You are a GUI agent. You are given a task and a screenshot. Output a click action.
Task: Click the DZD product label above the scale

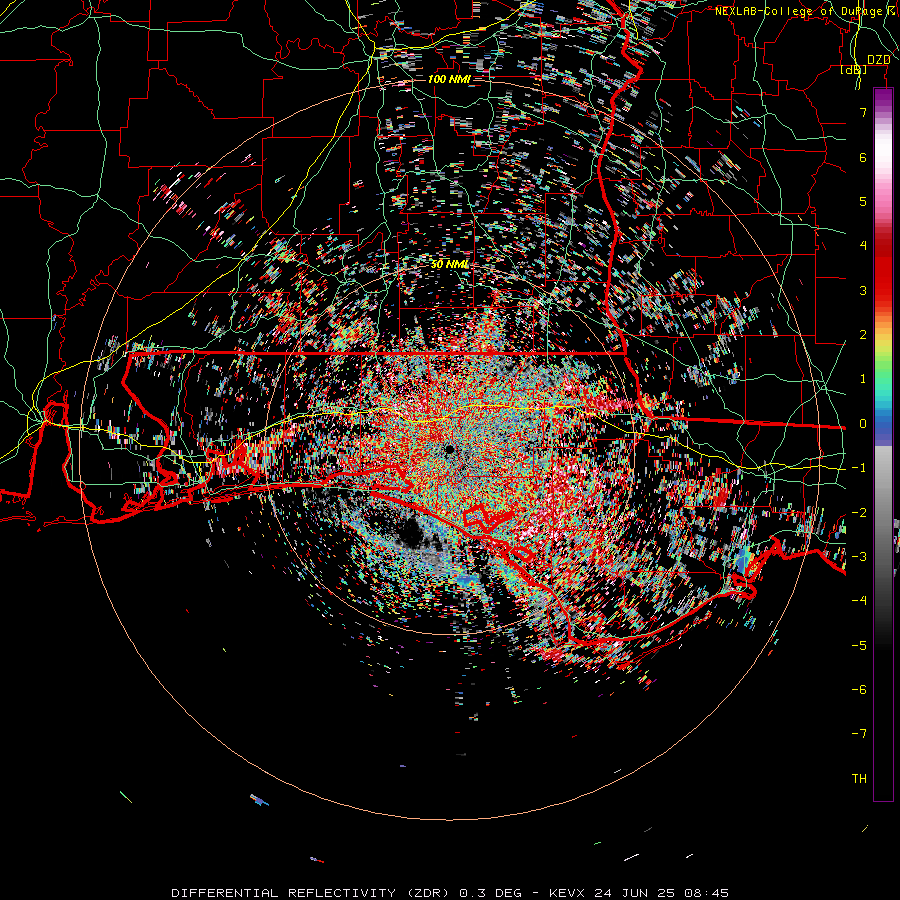point(878,60)
